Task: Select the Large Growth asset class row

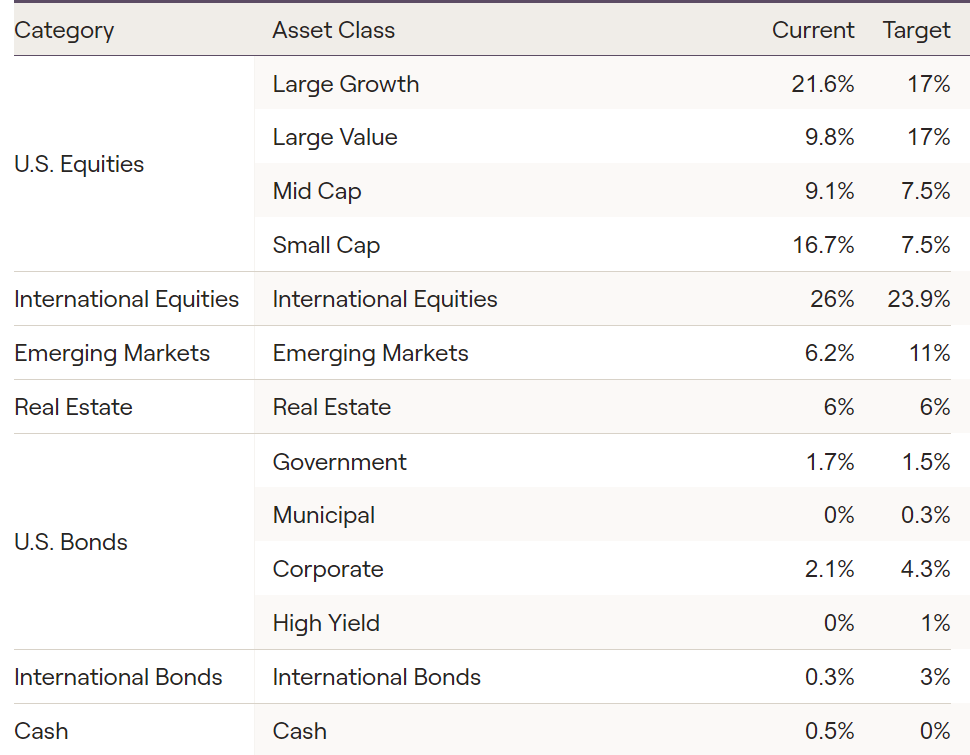Action: coord(346,84)
